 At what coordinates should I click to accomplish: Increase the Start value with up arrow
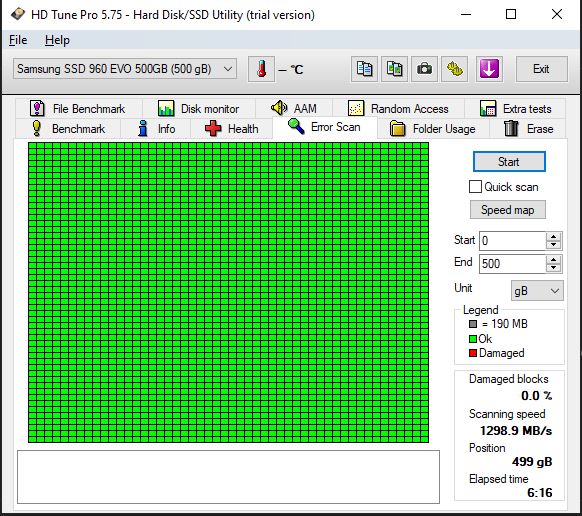click(x=554, y=236)
